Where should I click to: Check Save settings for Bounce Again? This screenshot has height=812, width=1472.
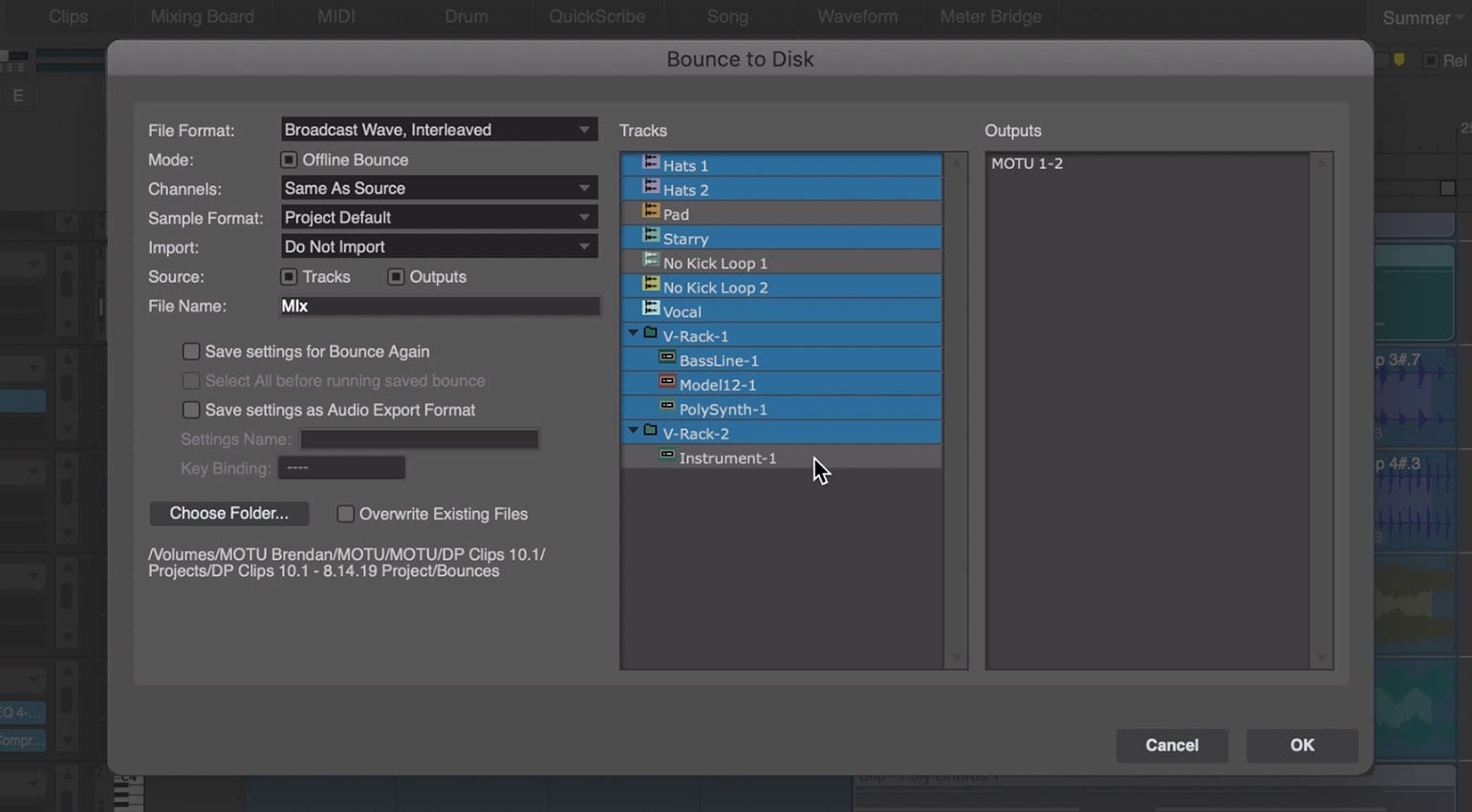191,352
